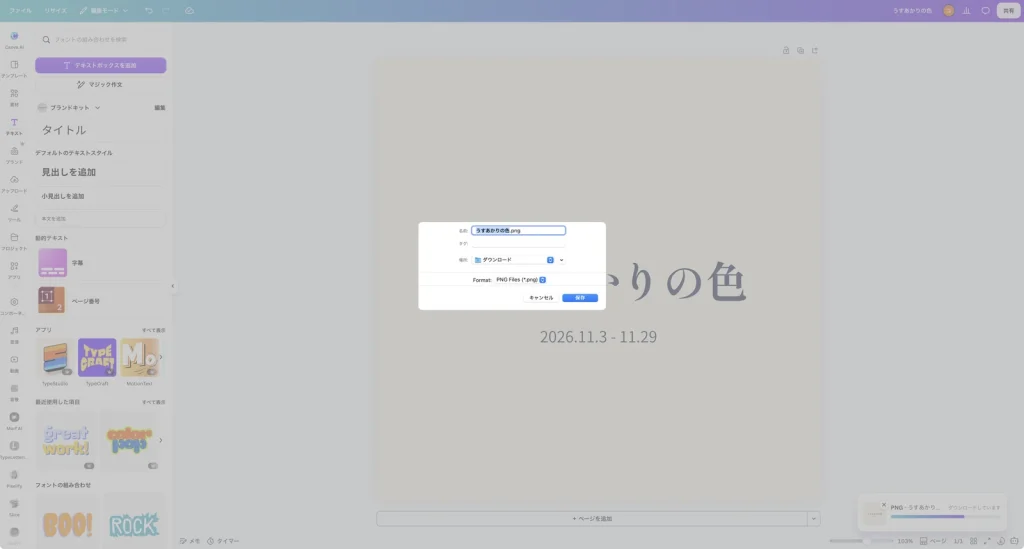
Task: Open the TypeLetter app in sidebar
Action: pos(14,449)
